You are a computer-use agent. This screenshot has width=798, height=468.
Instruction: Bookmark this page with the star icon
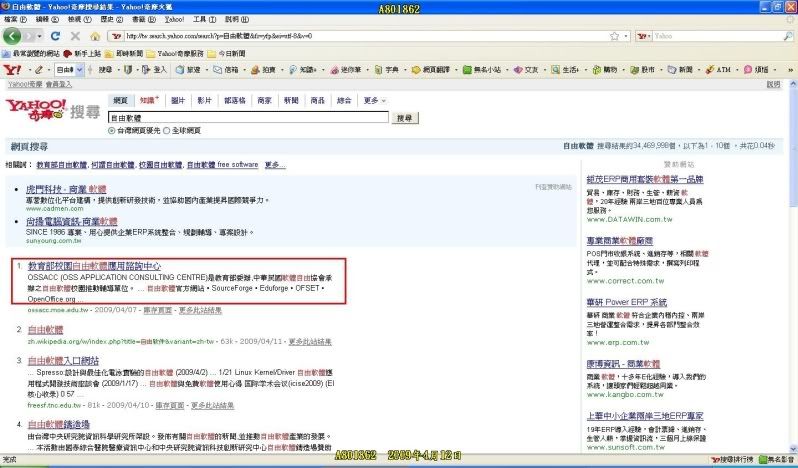coord(614,36)
